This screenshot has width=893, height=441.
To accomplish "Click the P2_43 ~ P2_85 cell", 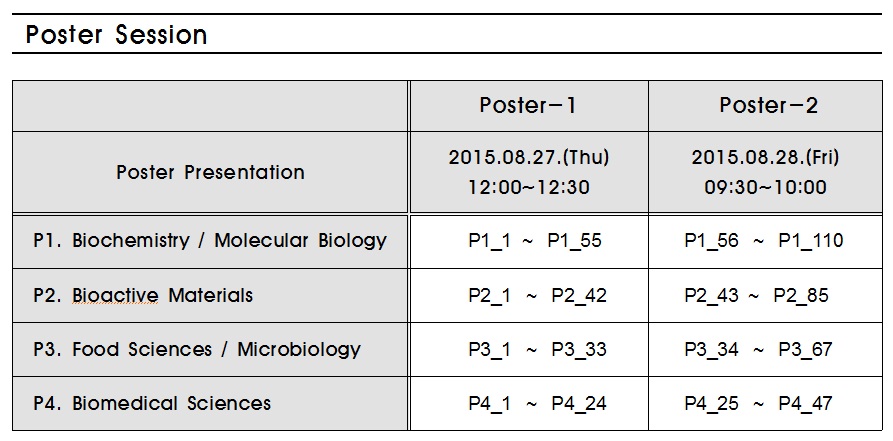I will tap(756, 295).
